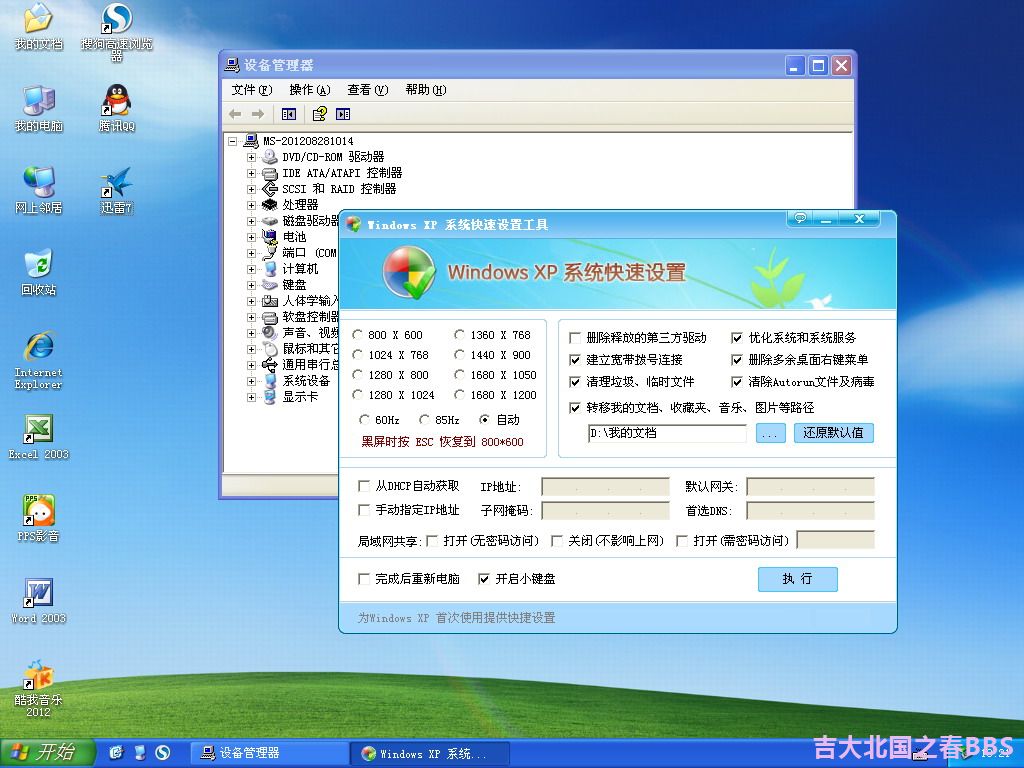Click the 键盘 keyboard device icon

pos(270,285)
